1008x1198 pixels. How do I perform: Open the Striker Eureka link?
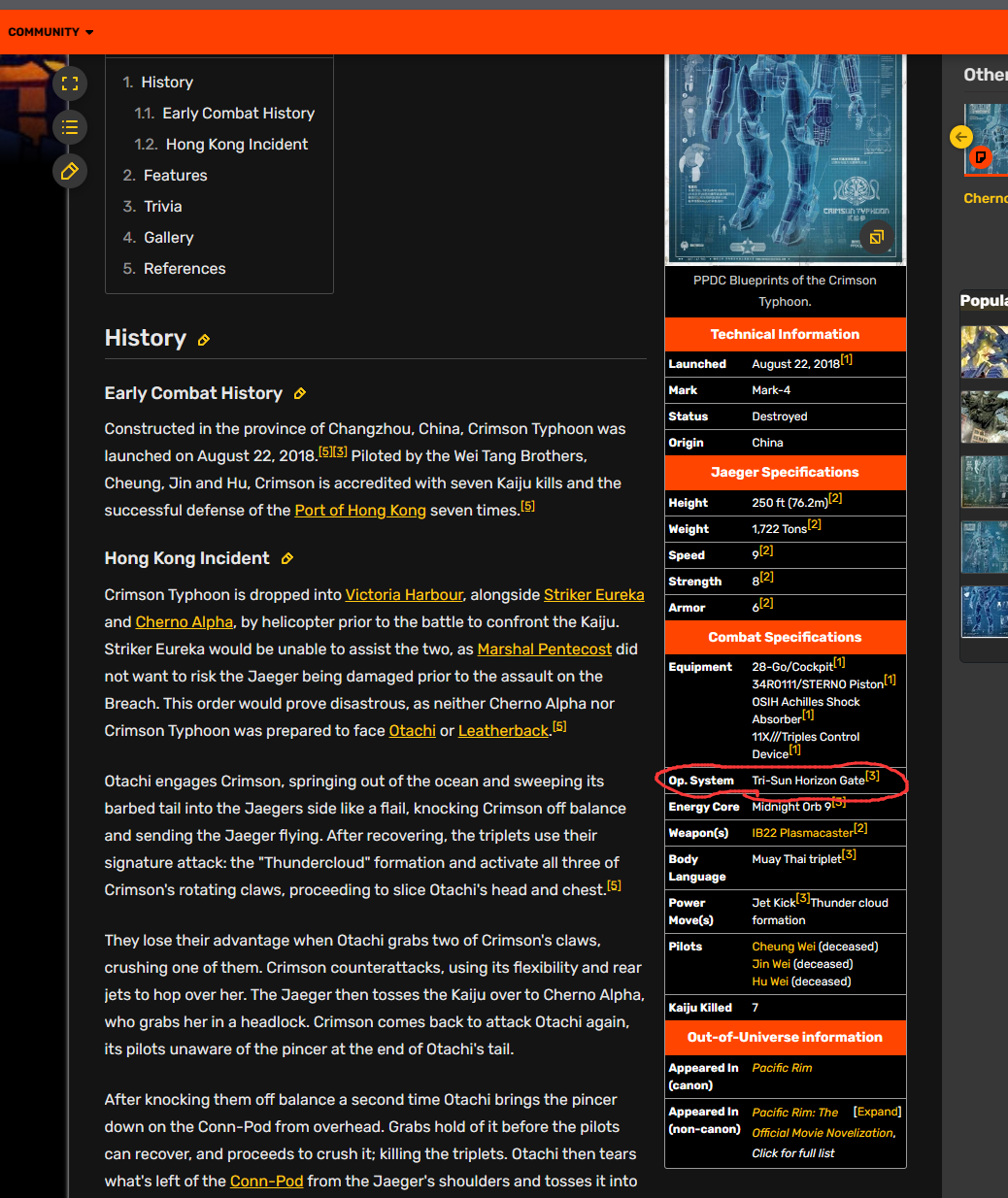(x=594, y=595)
